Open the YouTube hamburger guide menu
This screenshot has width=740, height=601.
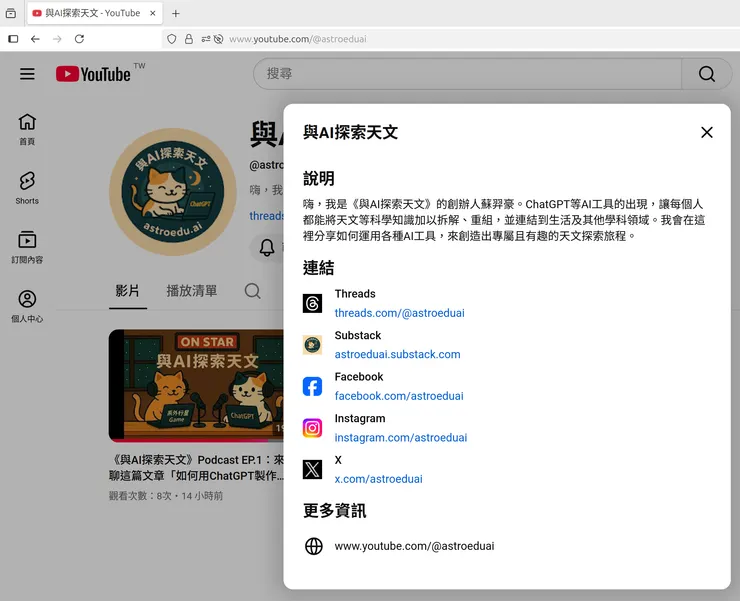[x=27, y=74]
